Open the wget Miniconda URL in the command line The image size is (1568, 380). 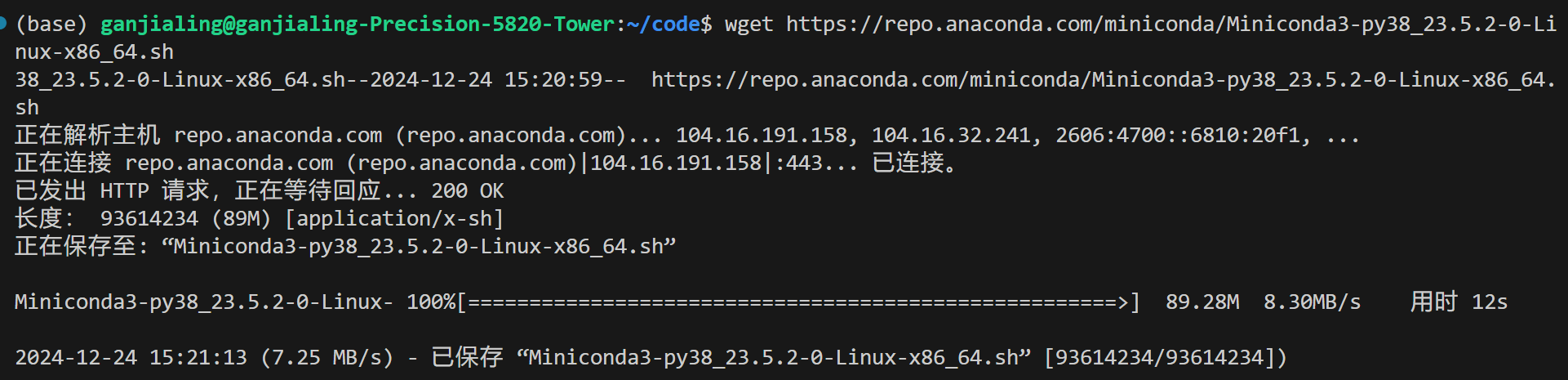point(1171,25)
